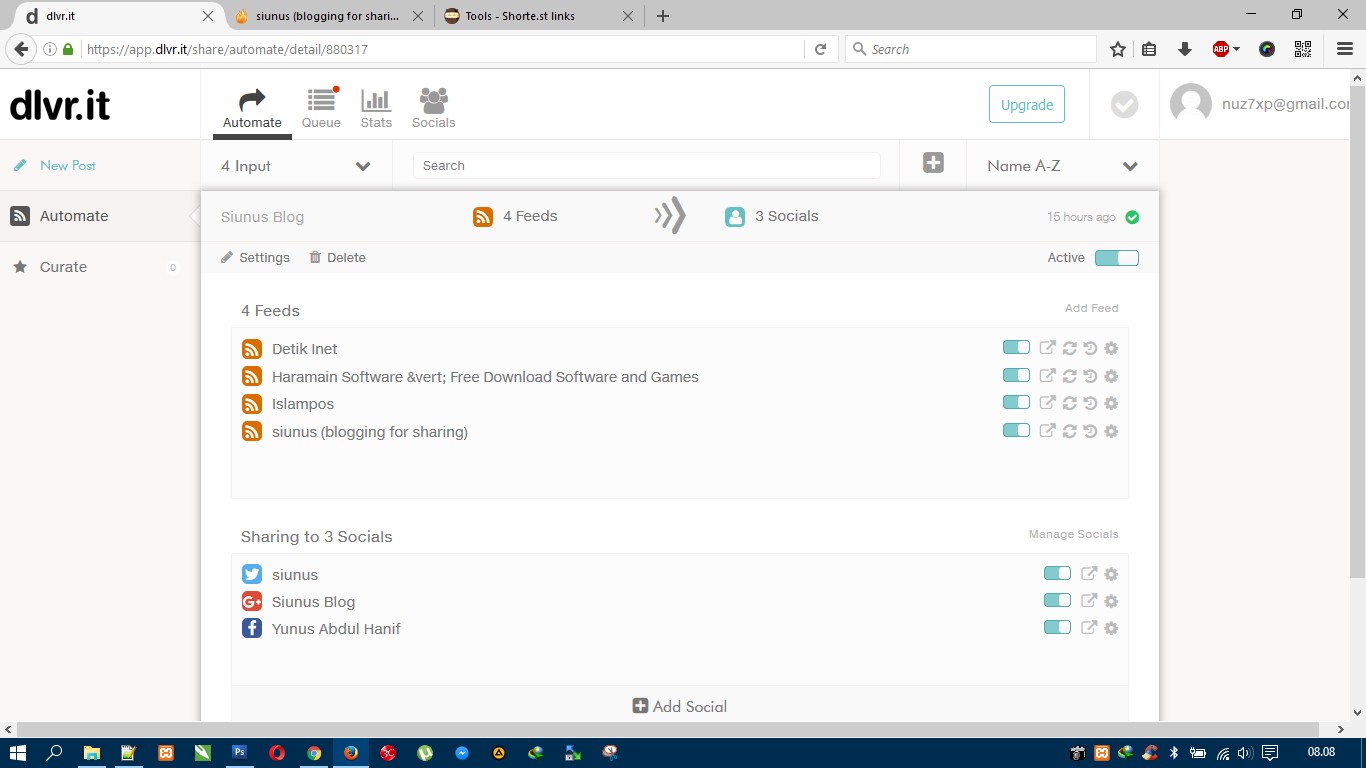Toggle the Yunus Abdul Hanif Facebook switch
This screenshot has width=1366, height=768.
(1057, 628)
